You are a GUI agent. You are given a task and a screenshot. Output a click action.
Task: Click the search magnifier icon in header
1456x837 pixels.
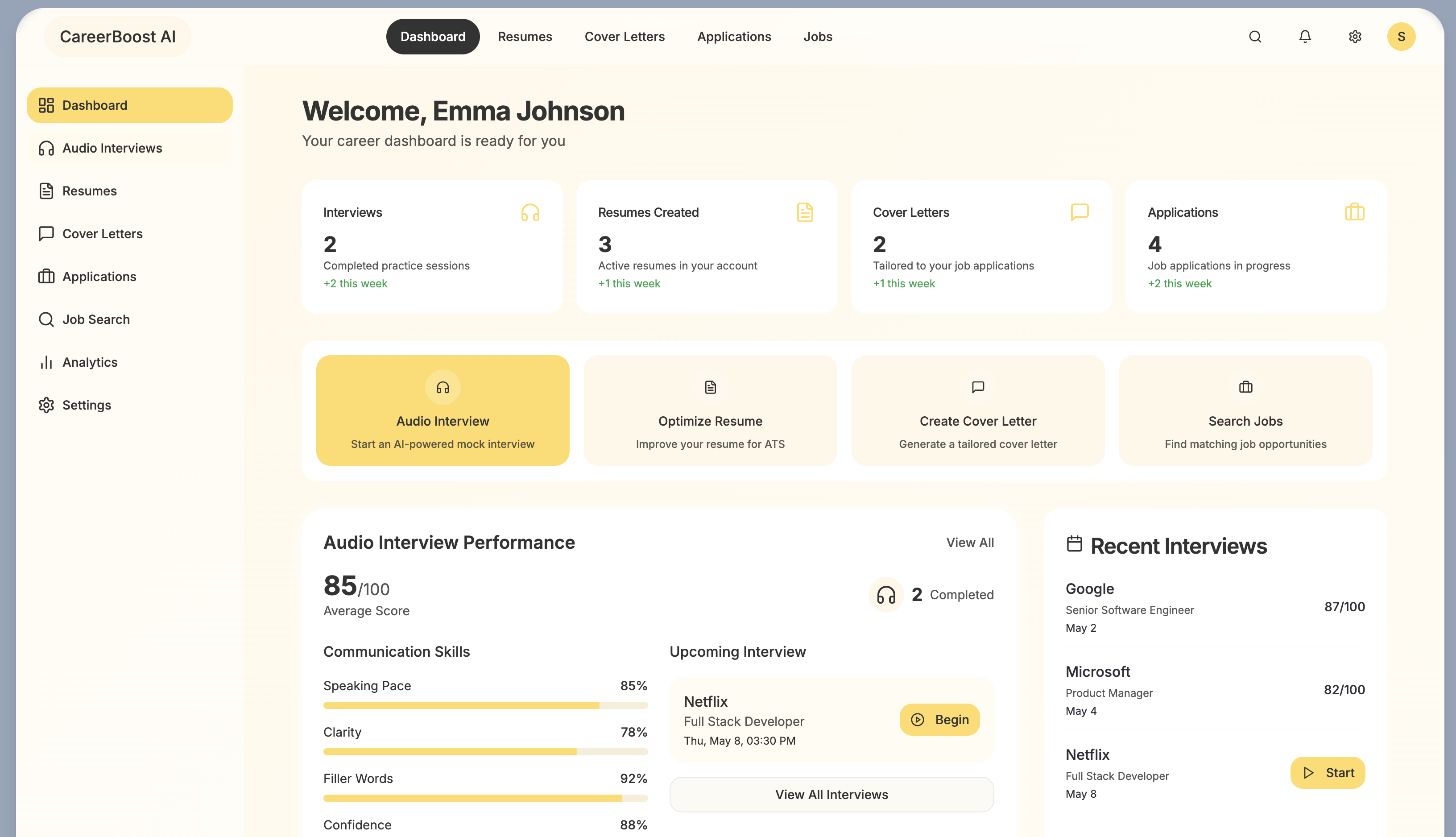(x=1255, y=37)
